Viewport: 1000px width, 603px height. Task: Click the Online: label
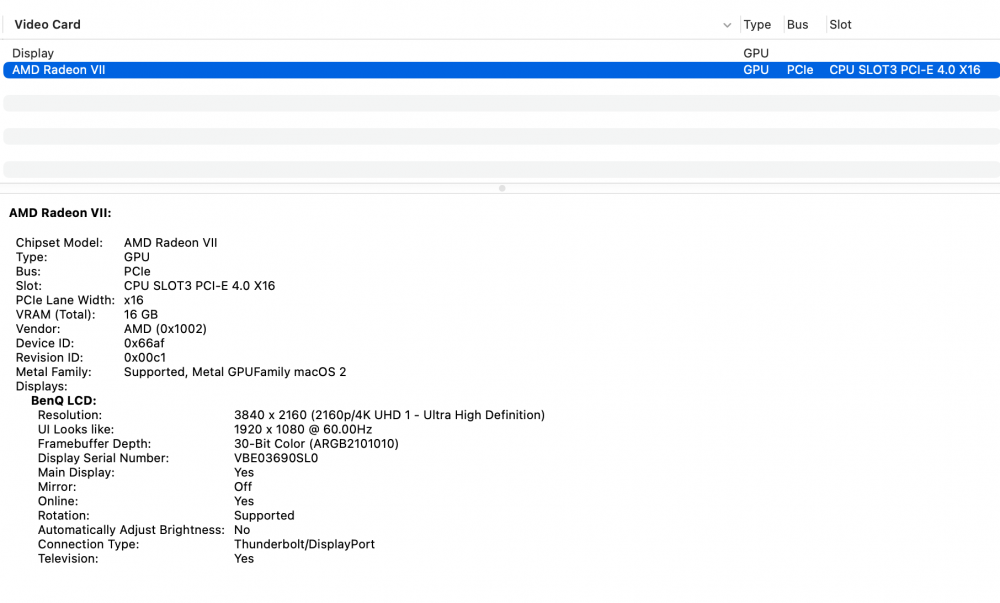click(58, 501)
